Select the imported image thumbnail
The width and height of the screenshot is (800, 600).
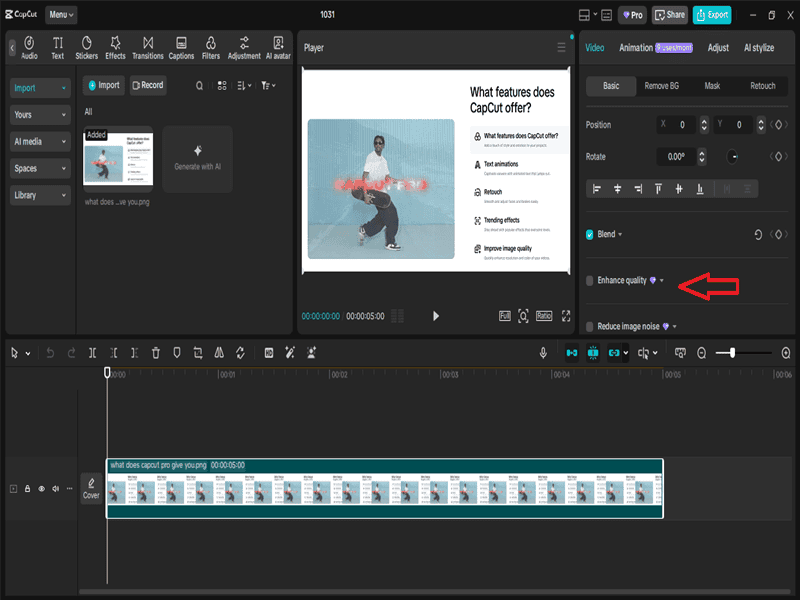click(x=118, y=159)
